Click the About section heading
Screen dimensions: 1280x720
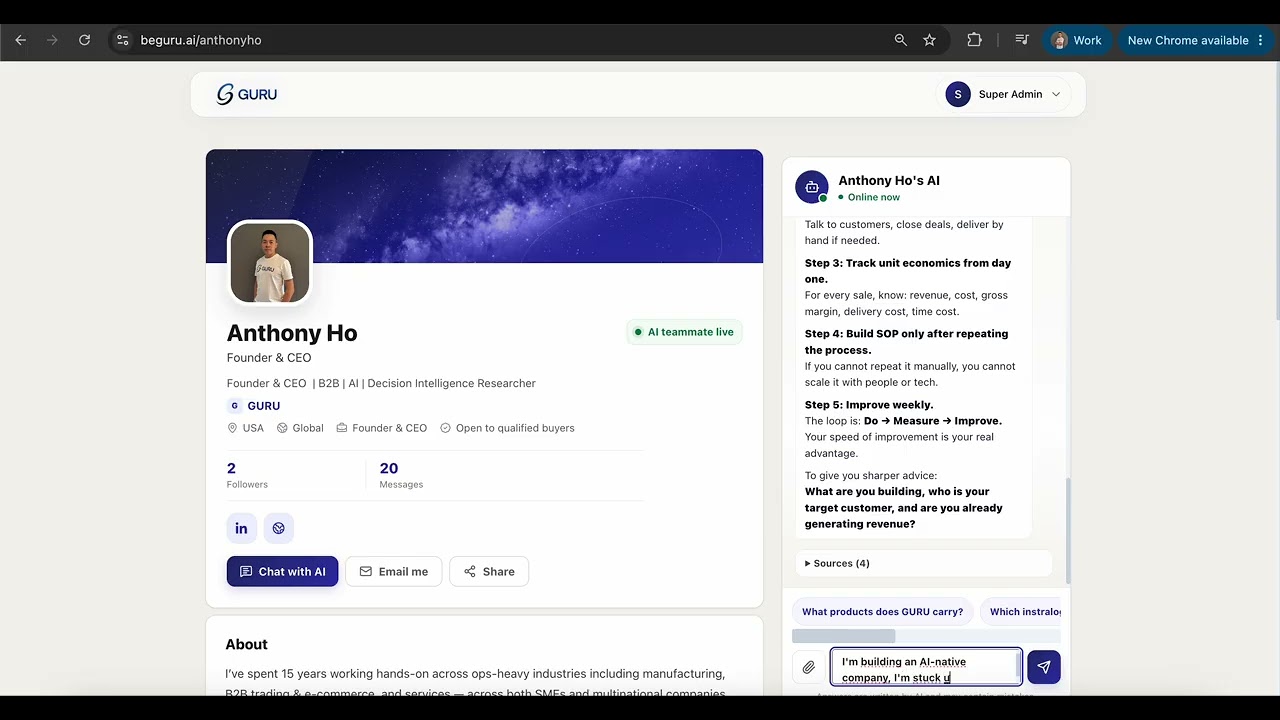(x=246, y=644)
